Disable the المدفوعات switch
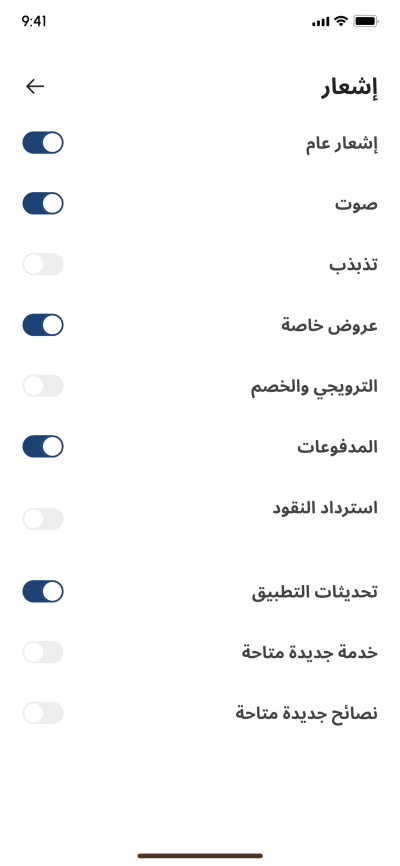The height and width of the screenshot is (866, 400). click(x=43, y=446)
